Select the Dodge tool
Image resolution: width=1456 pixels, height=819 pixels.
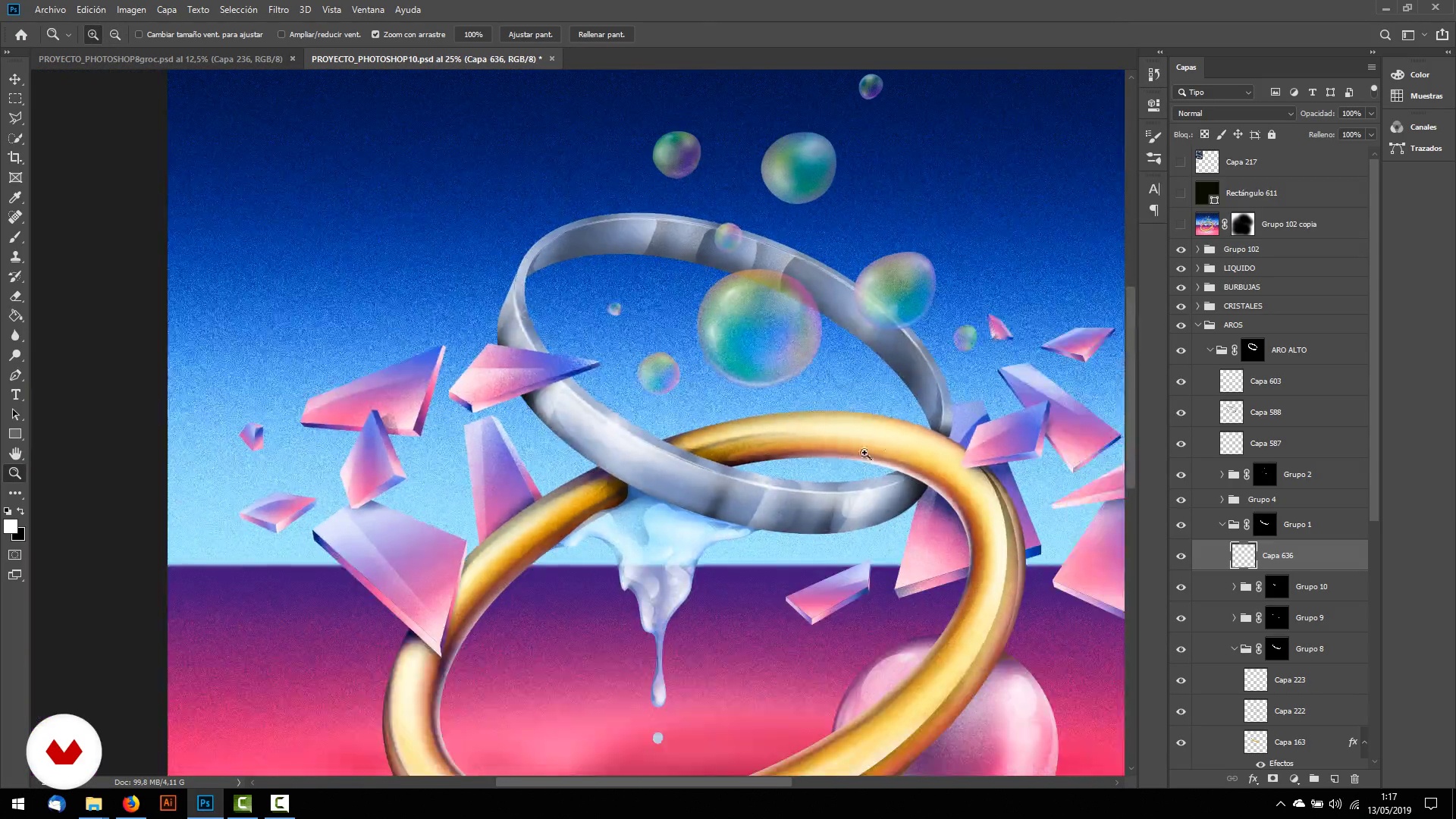(15, 355)
